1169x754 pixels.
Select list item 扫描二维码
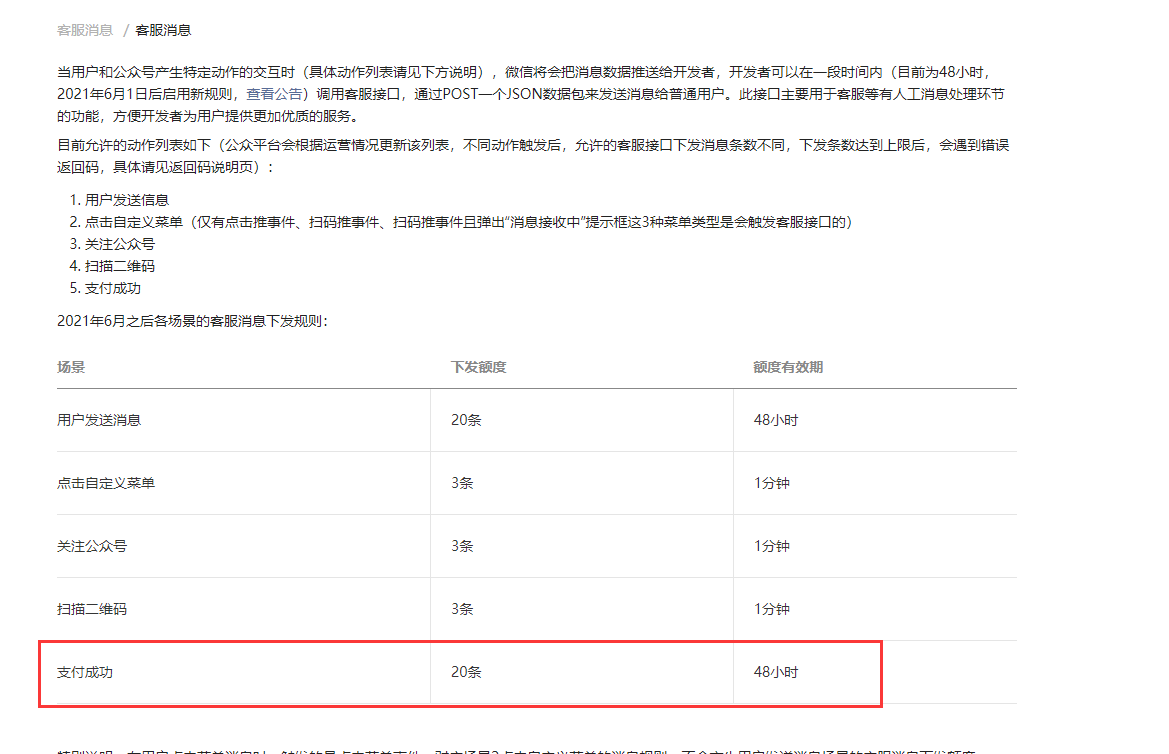coord(119,266)
